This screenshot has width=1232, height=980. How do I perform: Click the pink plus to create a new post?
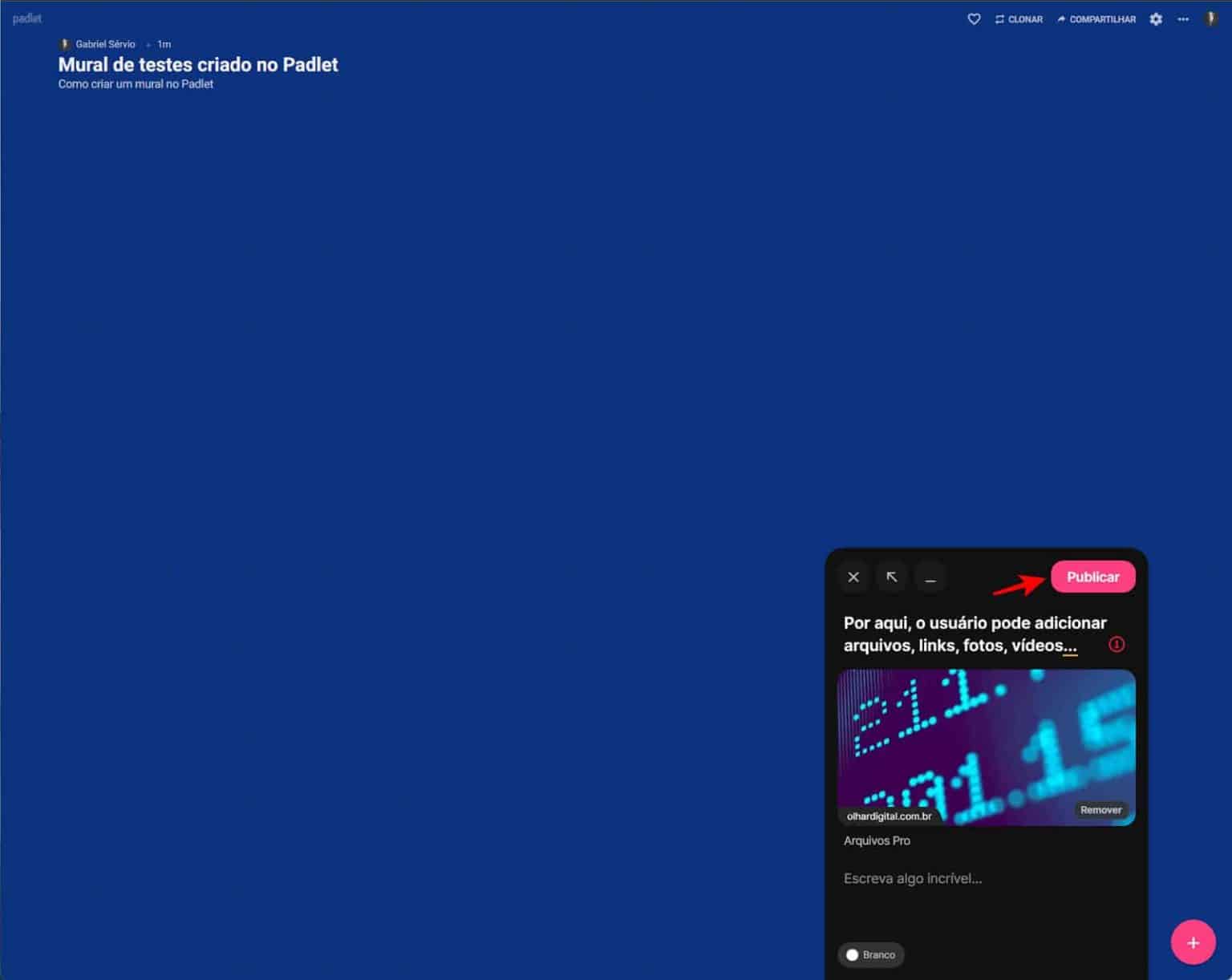point(1193,942)
